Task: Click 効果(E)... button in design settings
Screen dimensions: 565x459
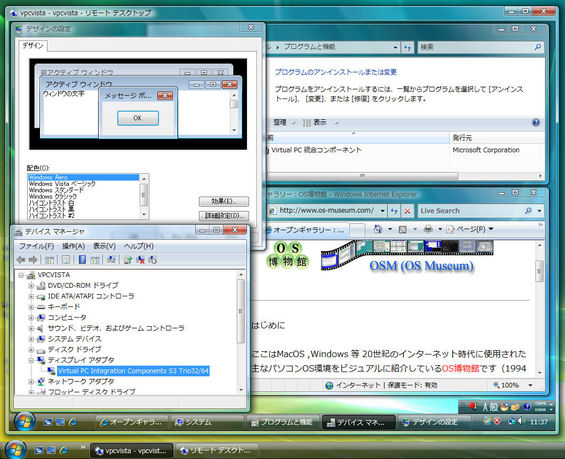Action: pos(224,201)
